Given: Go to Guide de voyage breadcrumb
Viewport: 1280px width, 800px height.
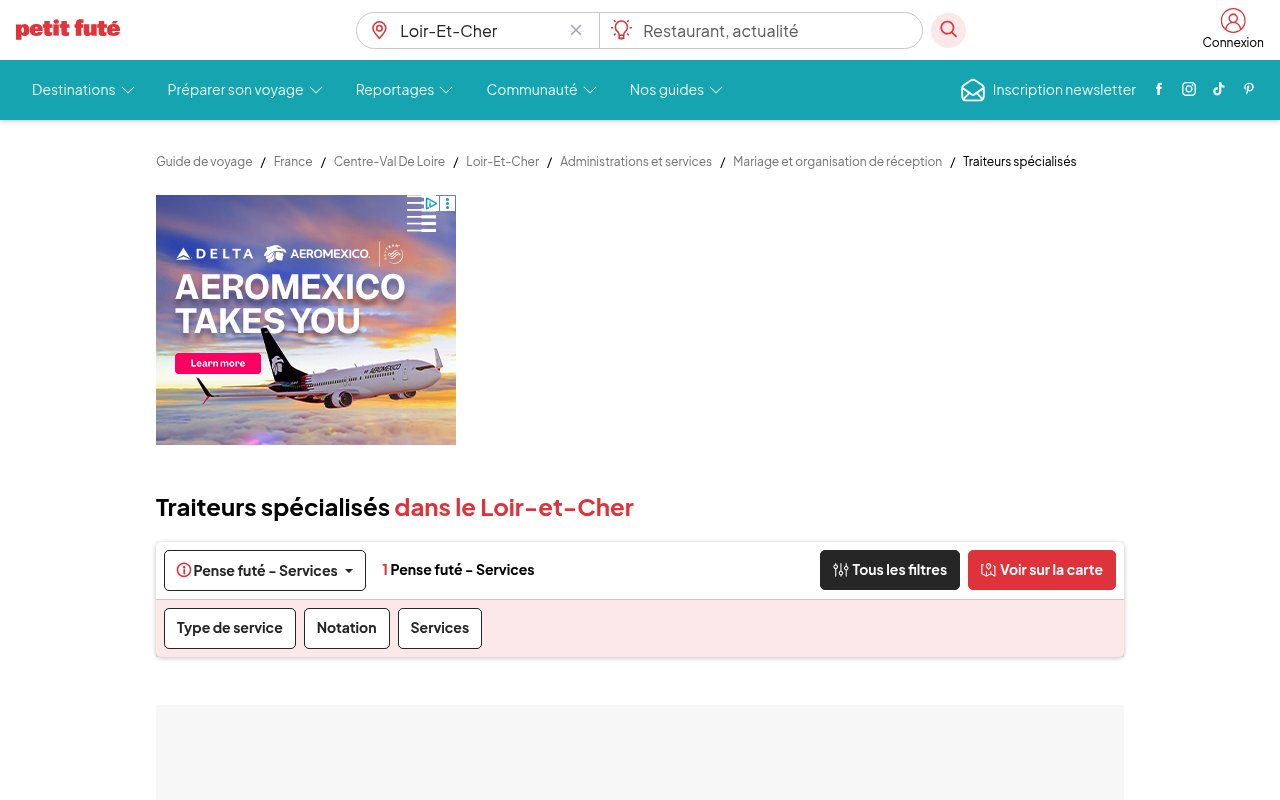Looking at the screenshot, I should point(204,161).
